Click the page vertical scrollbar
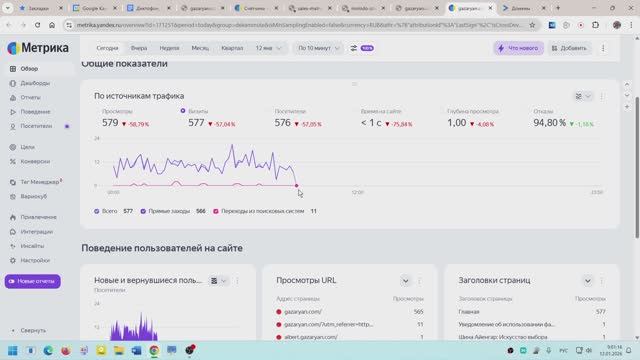This screenshot has width=640, height=360. [x=637, y=167]
